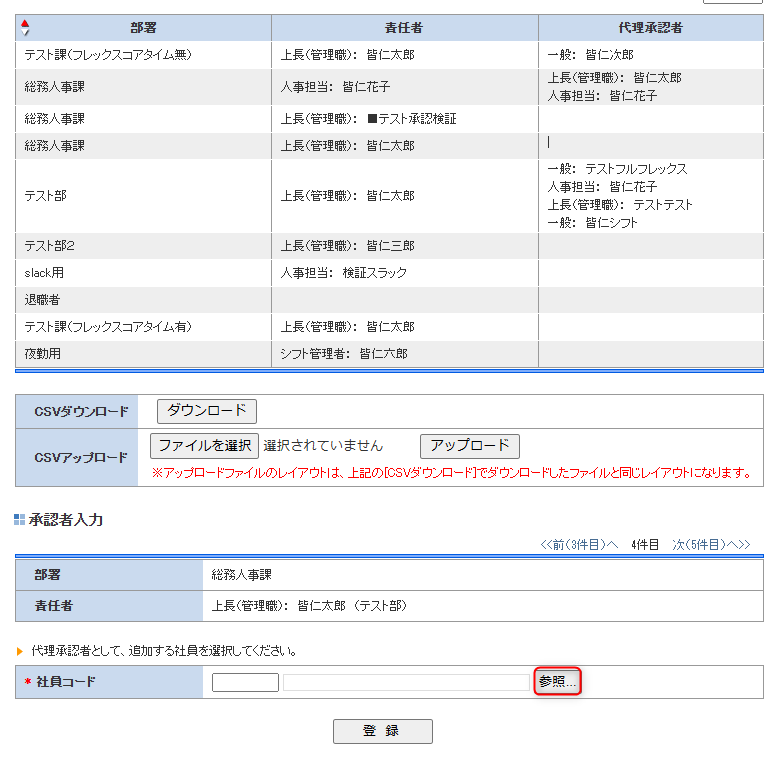Click 一般: テストフルフレックス entry

click(x=617, y=169)
